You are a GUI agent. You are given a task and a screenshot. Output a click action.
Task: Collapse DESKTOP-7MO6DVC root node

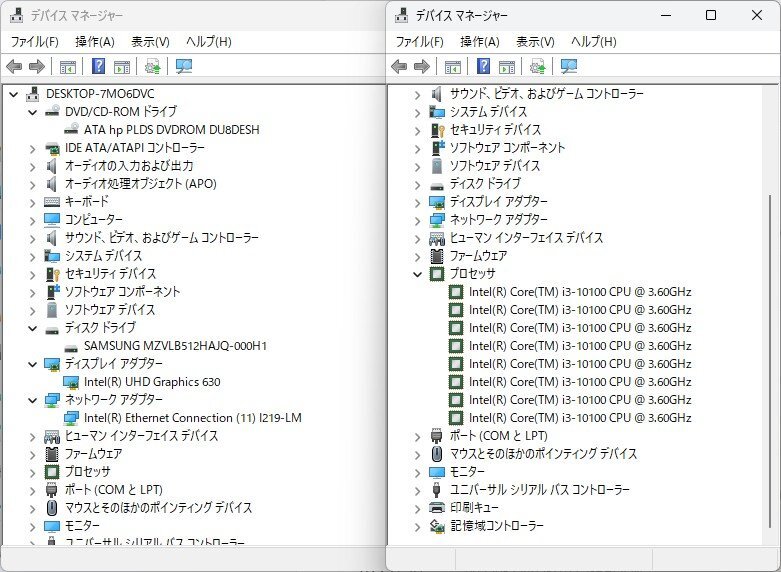14,94
